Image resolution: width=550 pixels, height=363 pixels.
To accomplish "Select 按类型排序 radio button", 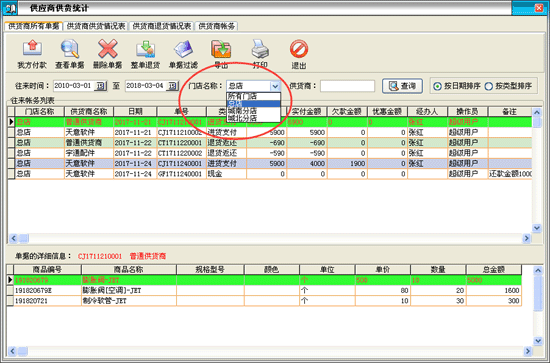I will [489, 86].
